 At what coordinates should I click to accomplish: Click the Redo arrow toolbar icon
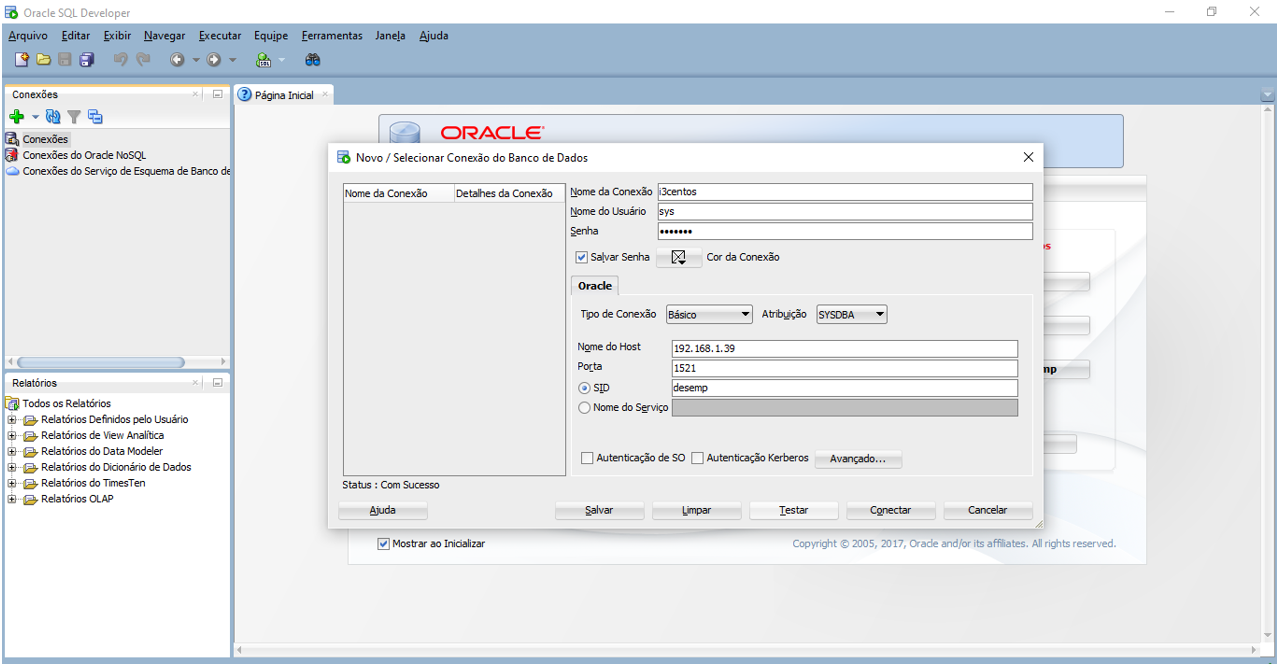(143, 60)
